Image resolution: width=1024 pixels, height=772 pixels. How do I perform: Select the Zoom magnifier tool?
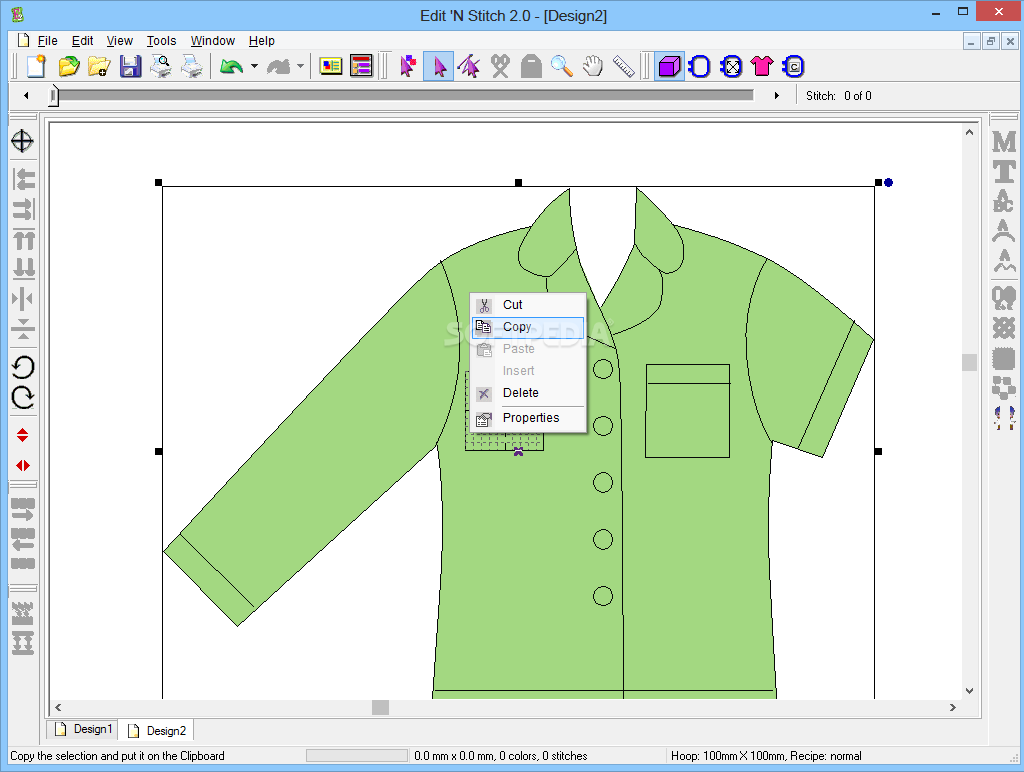562,66
